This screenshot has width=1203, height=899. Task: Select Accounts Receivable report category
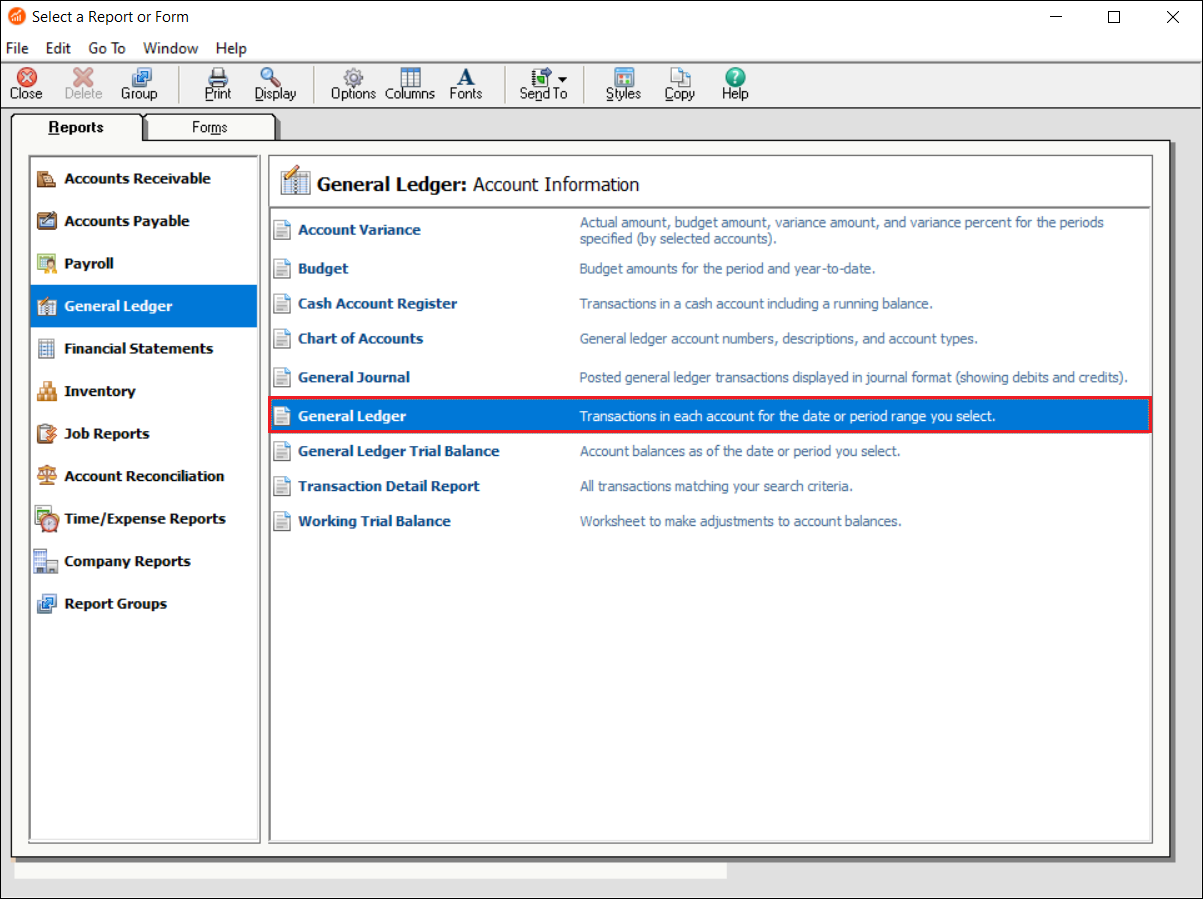tap(144, 179)
